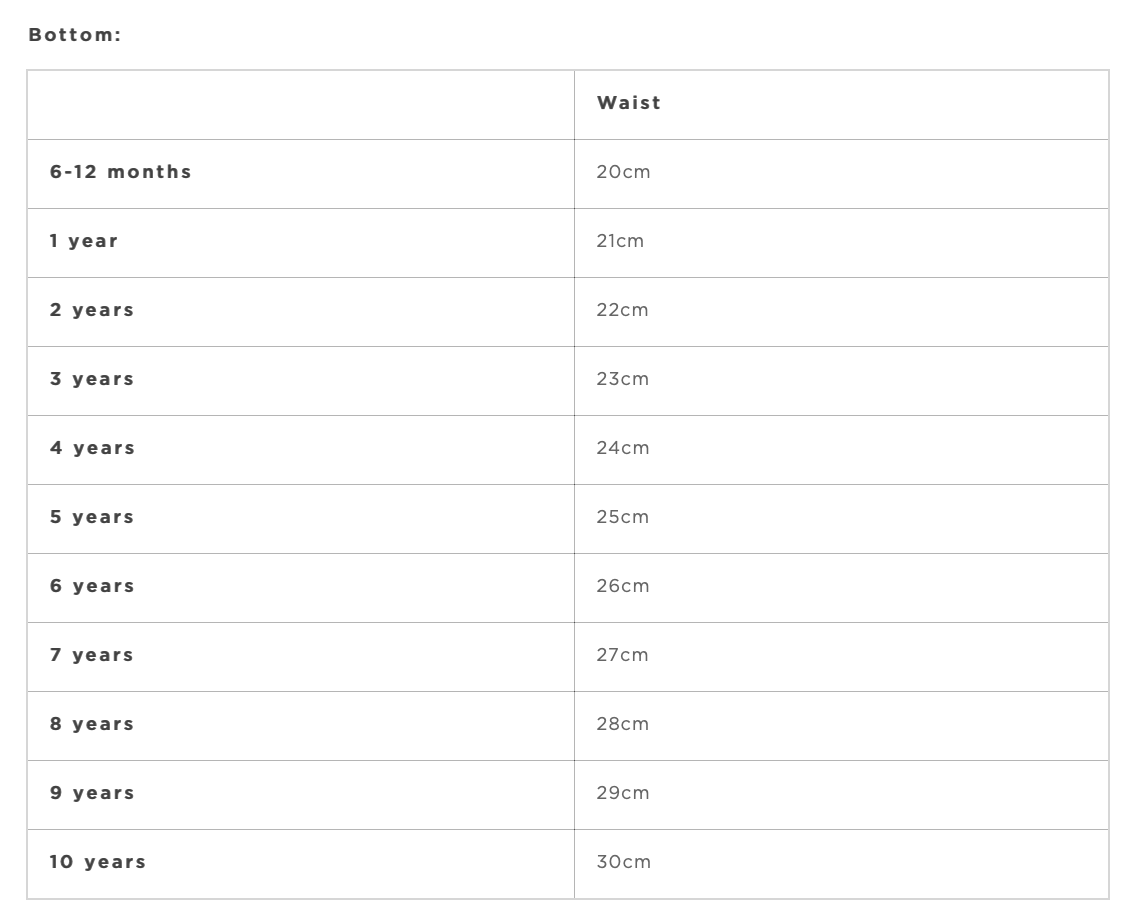
Task: Select the 29cm waist measurement
Action: (623, 793)
